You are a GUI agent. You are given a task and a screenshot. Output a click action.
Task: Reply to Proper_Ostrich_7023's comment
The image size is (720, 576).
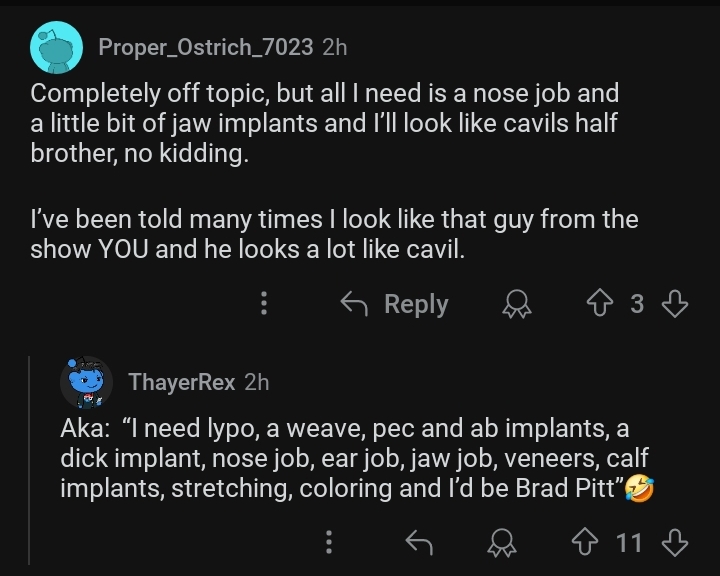click(x=394, y=304)
